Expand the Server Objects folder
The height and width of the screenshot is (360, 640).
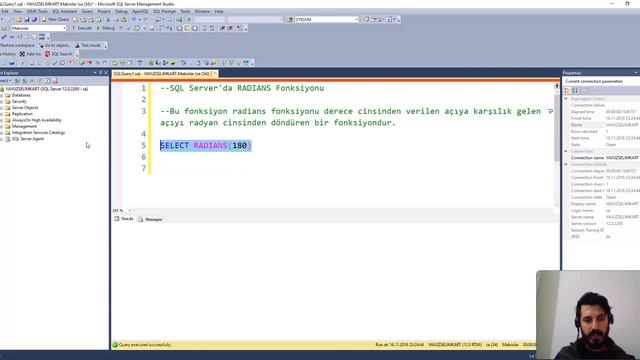pyautogui.click(x=2, y=108)
